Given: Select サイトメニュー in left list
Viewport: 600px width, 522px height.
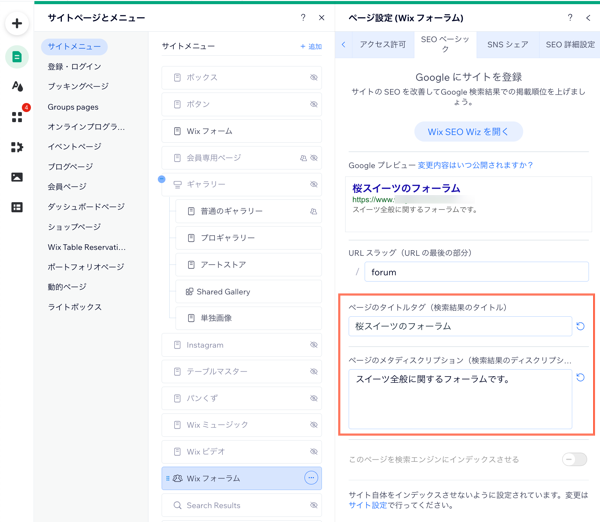Looking at the screenshot, I should pos(74,47).
